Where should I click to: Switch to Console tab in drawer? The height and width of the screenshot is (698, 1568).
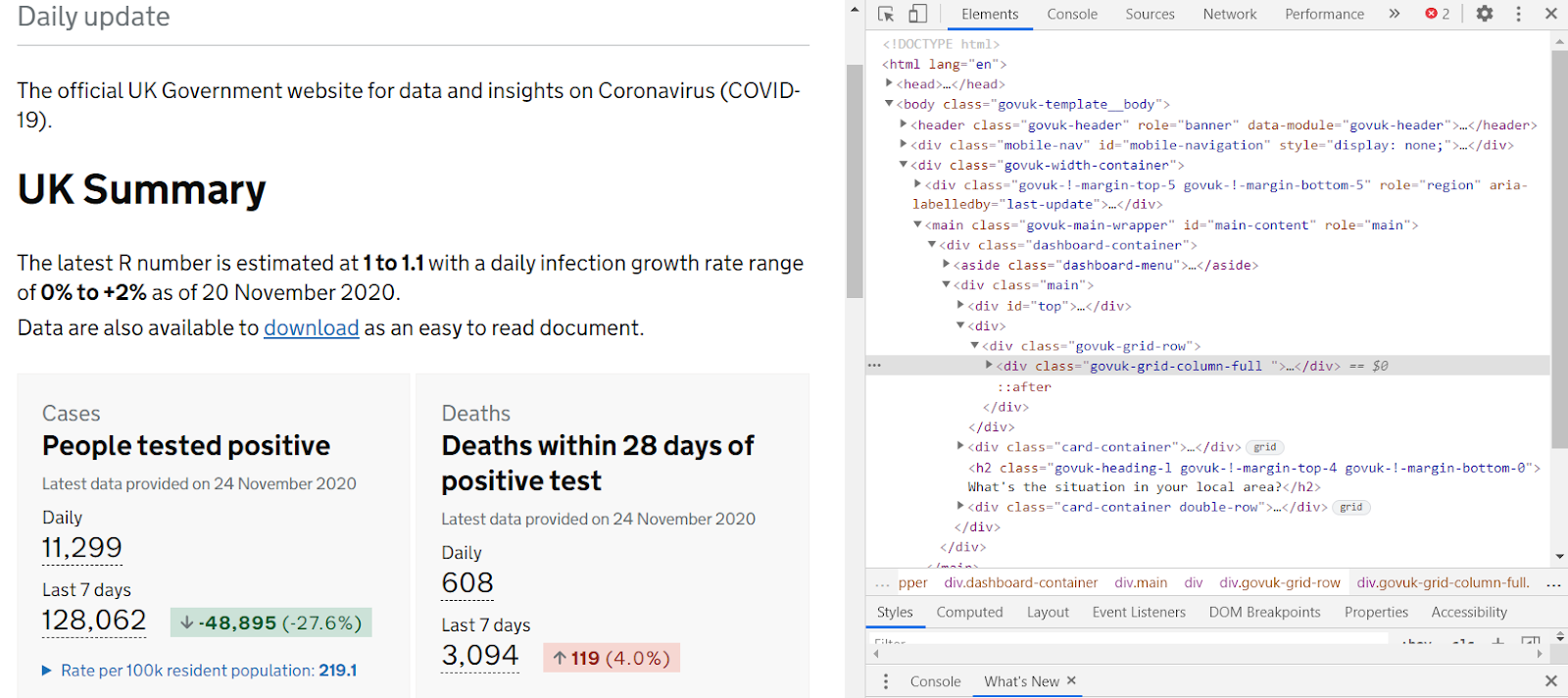(x=935, y=681)
